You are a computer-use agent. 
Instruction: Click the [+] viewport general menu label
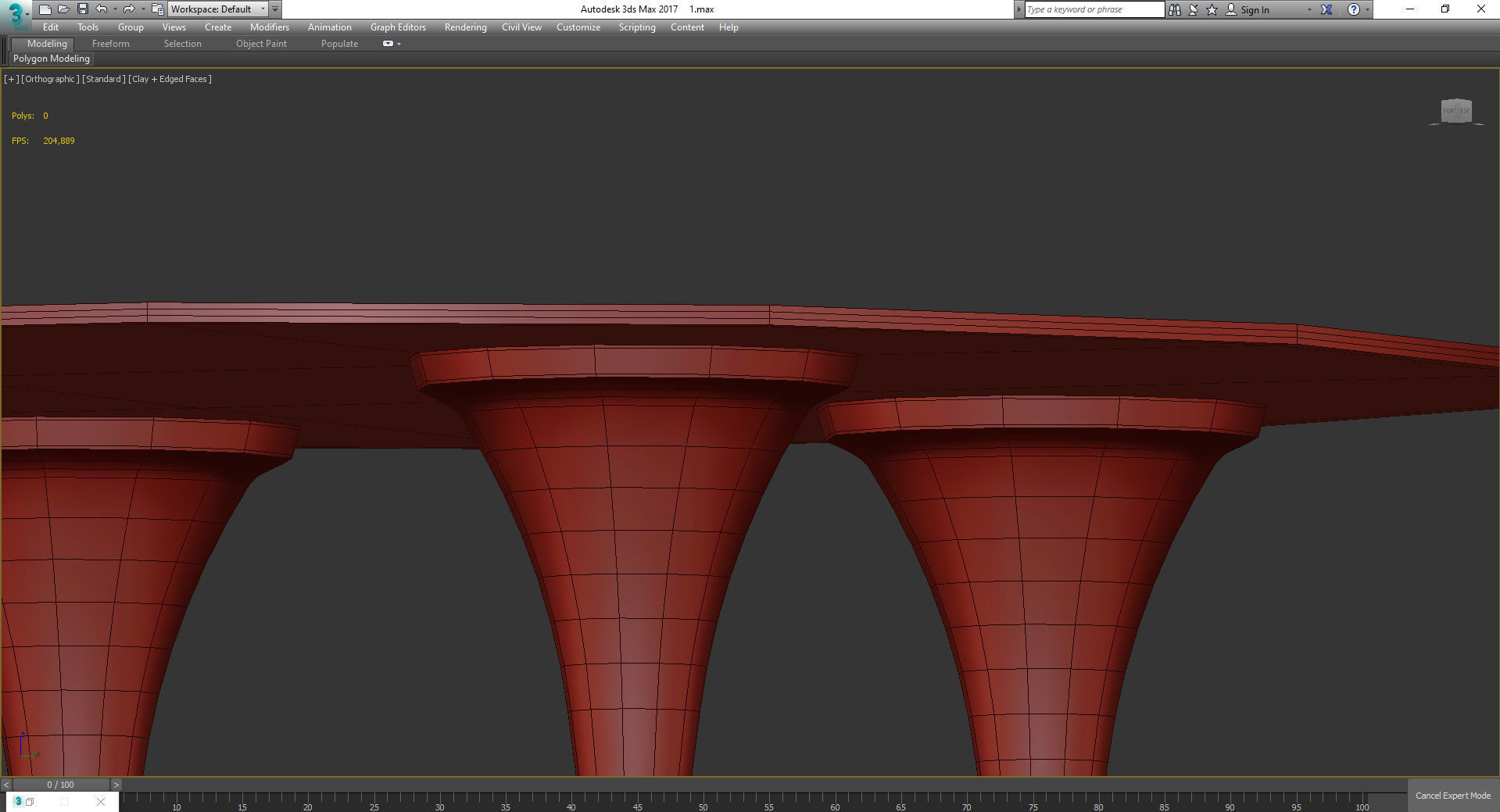point(11,79)
